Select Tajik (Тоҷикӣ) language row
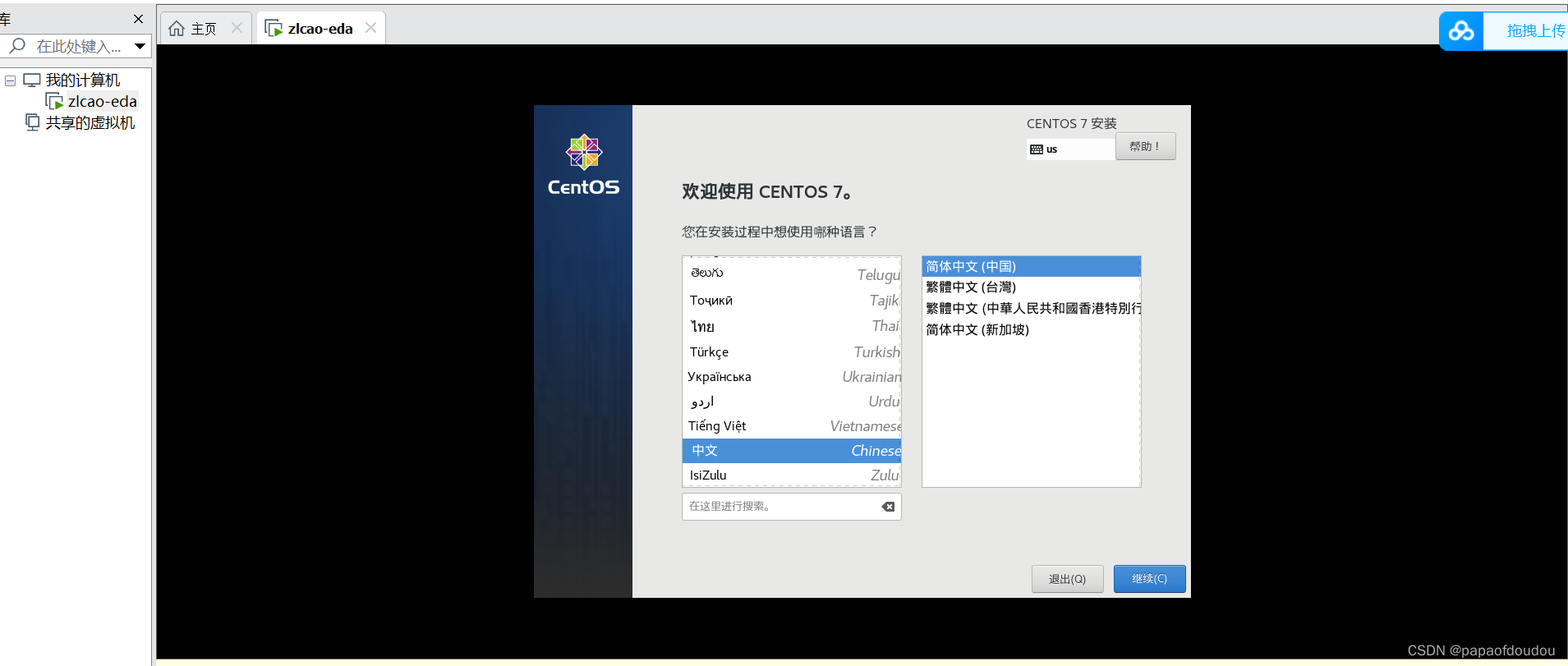1568x666 pixels. point(792,301)
